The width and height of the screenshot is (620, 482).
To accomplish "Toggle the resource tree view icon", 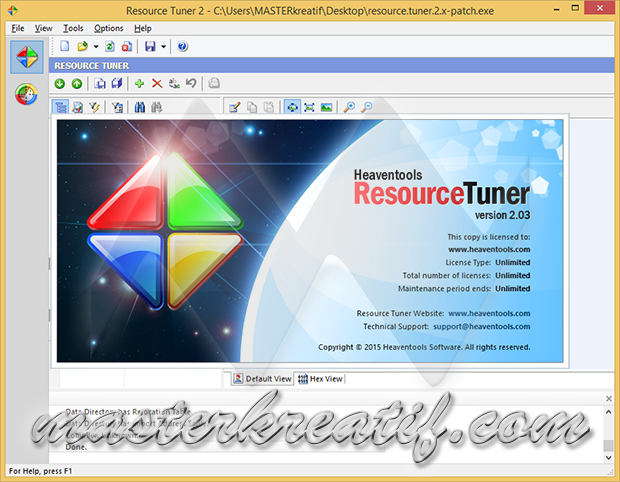I will pyautogui.click(x=60, y=107).
